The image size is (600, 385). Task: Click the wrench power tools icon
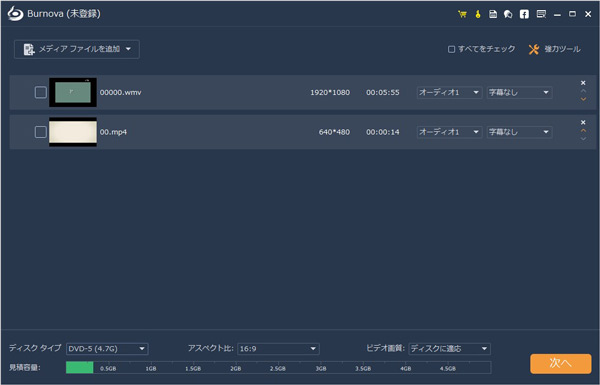[534, 49]
